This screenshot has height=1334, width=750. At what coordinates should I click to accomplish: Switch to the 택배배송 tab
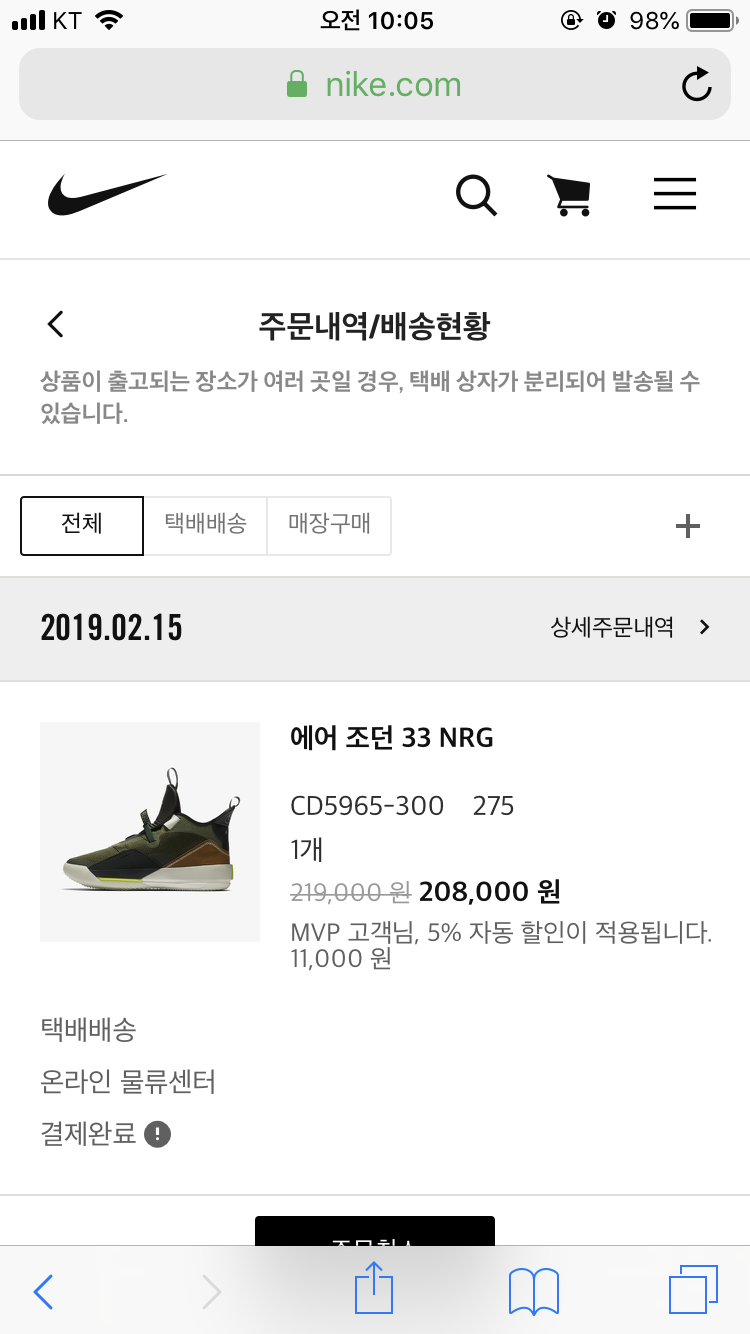coord(205,525)
